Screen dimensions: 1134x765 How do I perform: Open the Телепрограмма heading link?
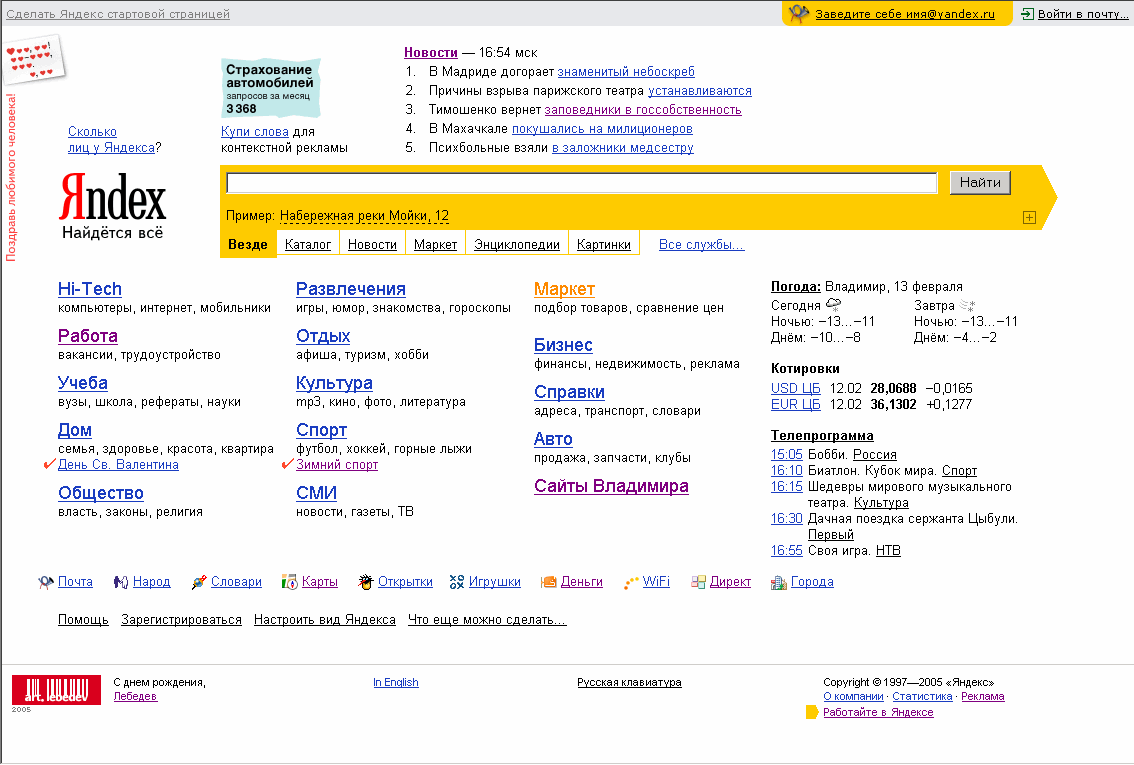822,435
